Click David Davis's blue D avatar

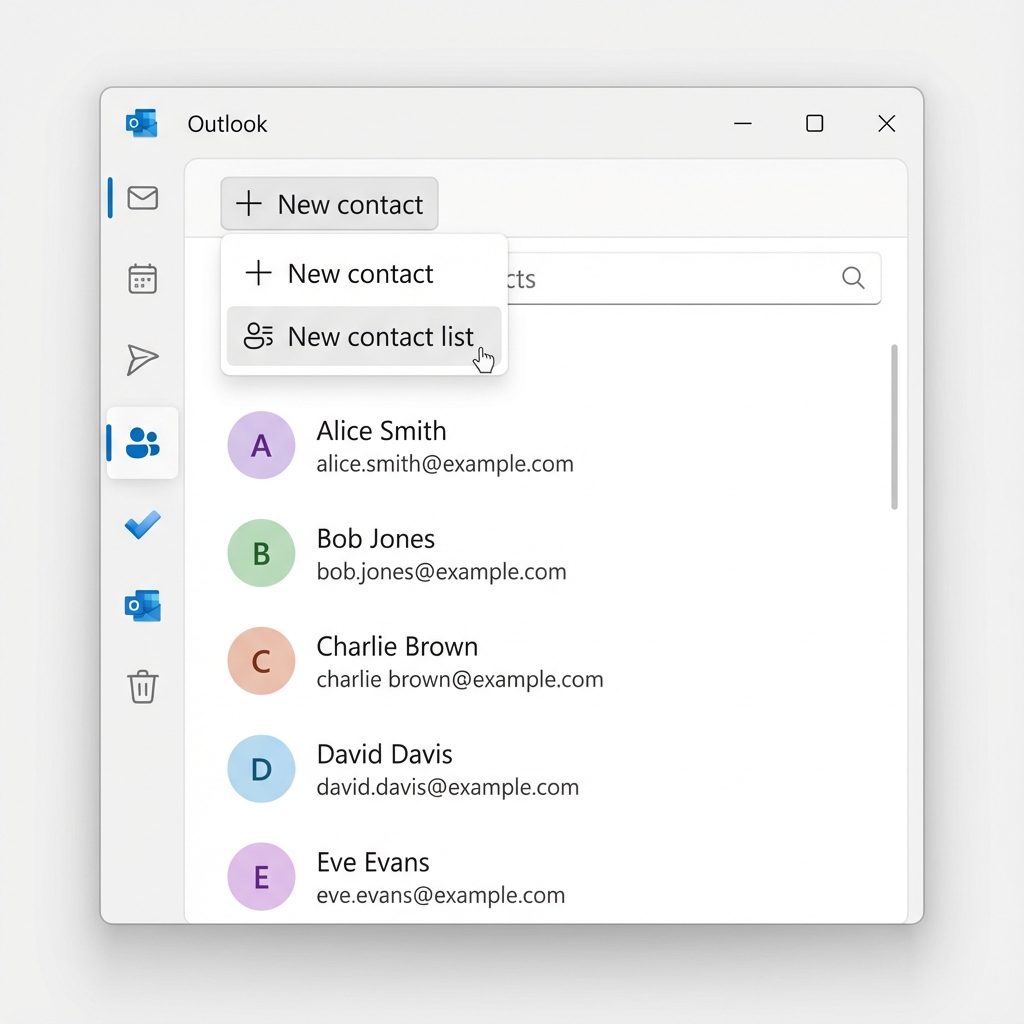click(261, 769)
